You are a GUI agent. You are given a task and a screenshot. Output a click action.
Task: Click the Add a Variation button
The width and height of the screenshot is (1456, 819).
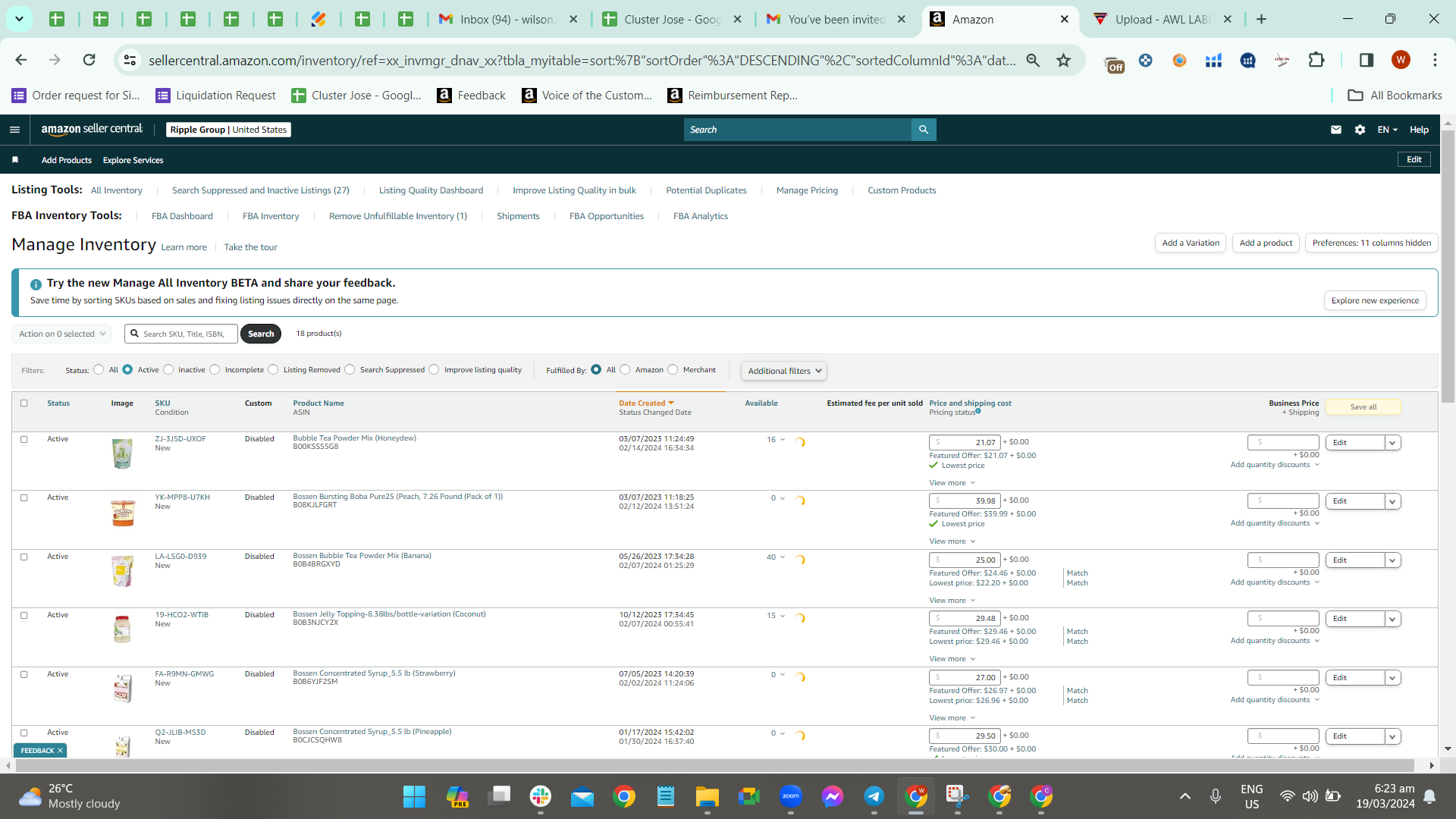pos(1191,243)
